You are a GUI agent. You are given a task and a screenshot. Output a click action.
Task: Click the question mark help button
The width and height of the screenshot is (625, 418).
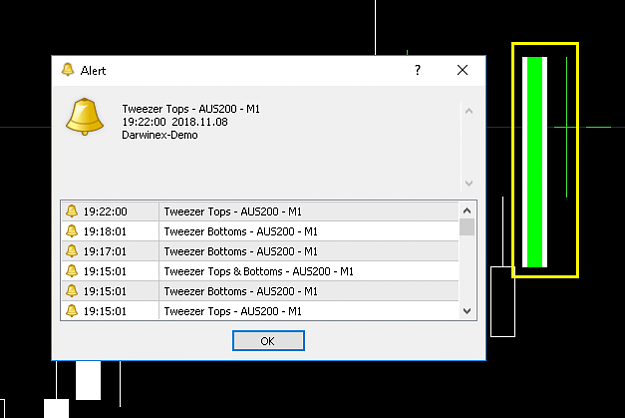point(417,70)
